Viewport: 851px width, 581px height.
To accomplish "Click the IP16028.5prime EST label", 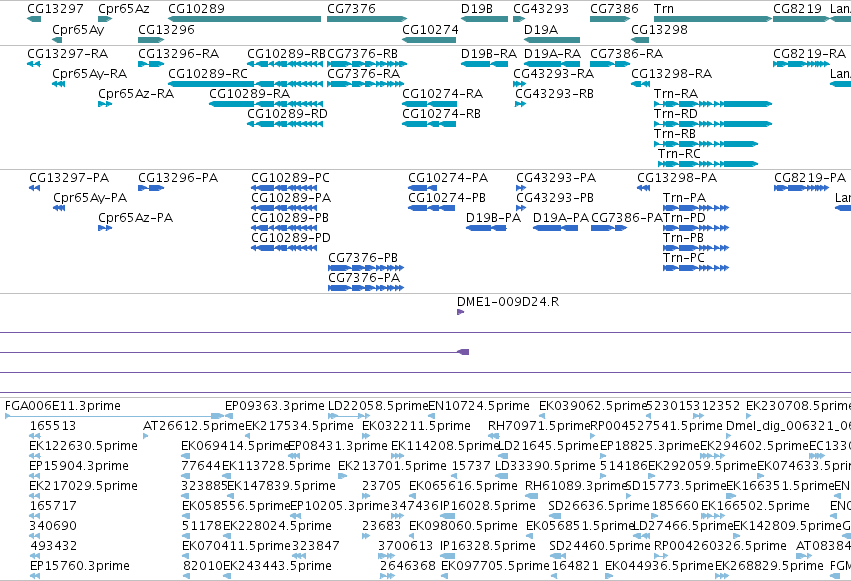I will pos(487,506).
